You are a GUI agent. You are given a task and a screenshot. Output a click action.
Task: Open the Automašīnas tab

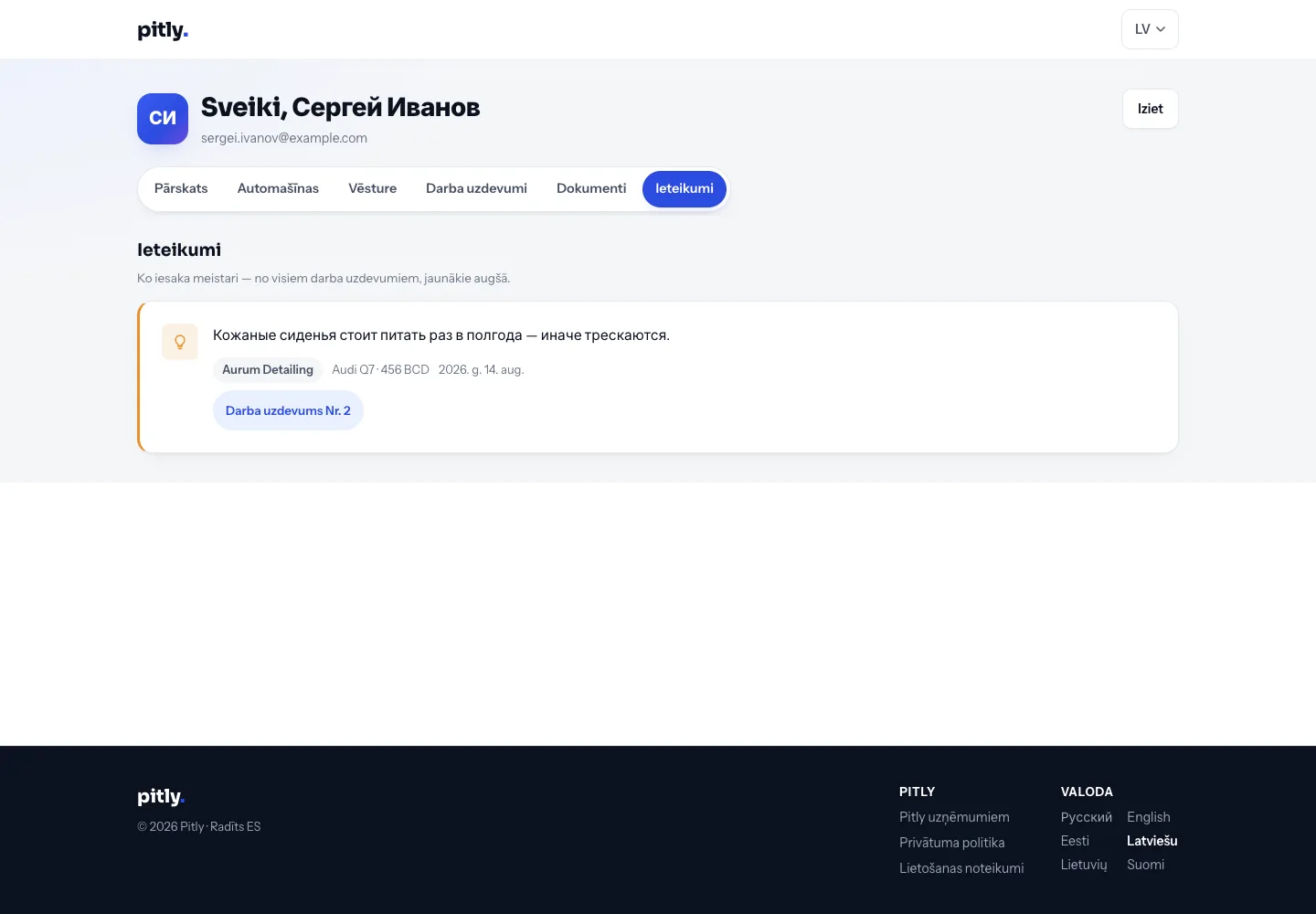pos(278,189)
